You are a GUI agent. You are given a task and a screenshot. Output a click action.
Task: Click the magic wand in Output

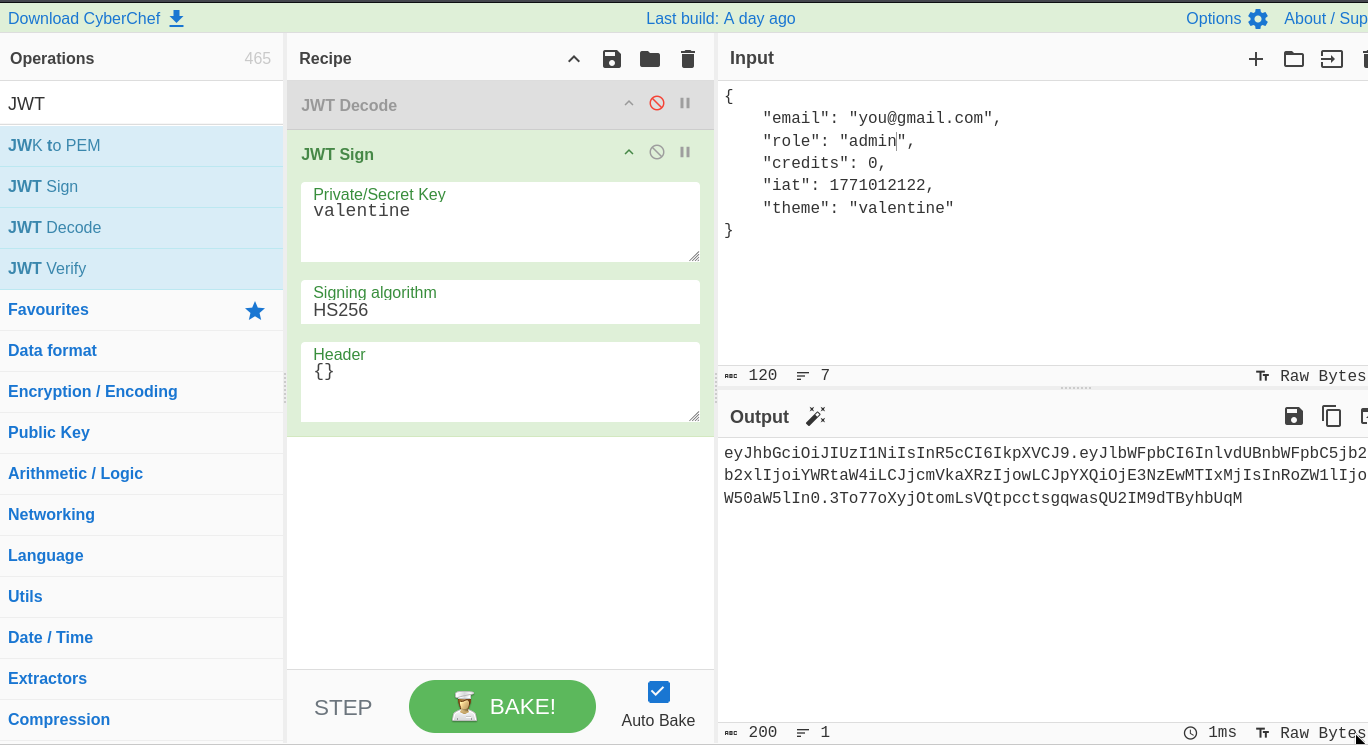click(x=816, y=416)
